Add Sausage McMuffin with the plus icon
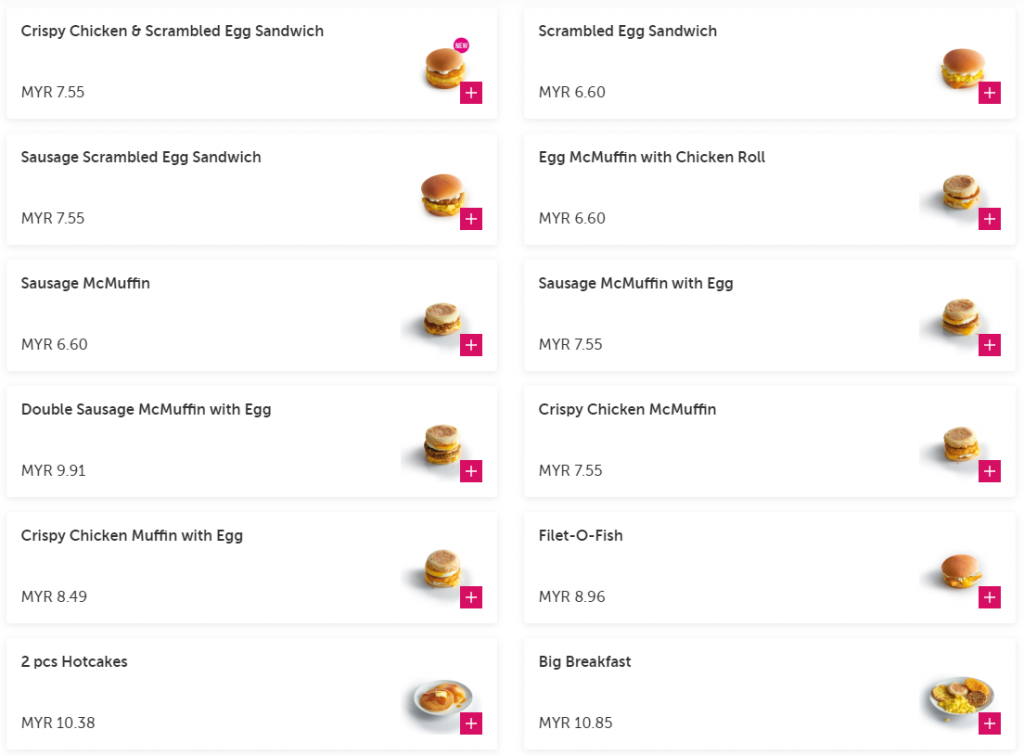Screen dimensions: 1024x755 tap(471, 345)
